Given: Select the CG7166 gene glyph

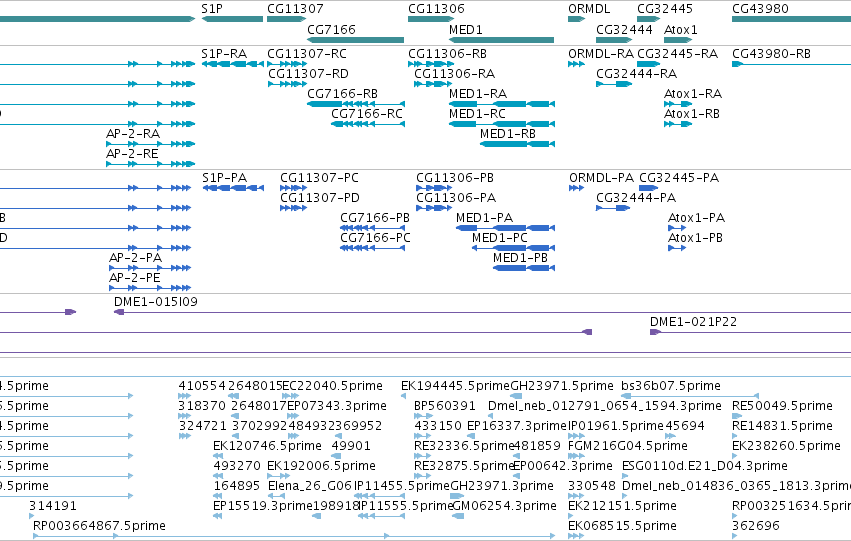Looking at the screenshot, I should coord(355,40).
